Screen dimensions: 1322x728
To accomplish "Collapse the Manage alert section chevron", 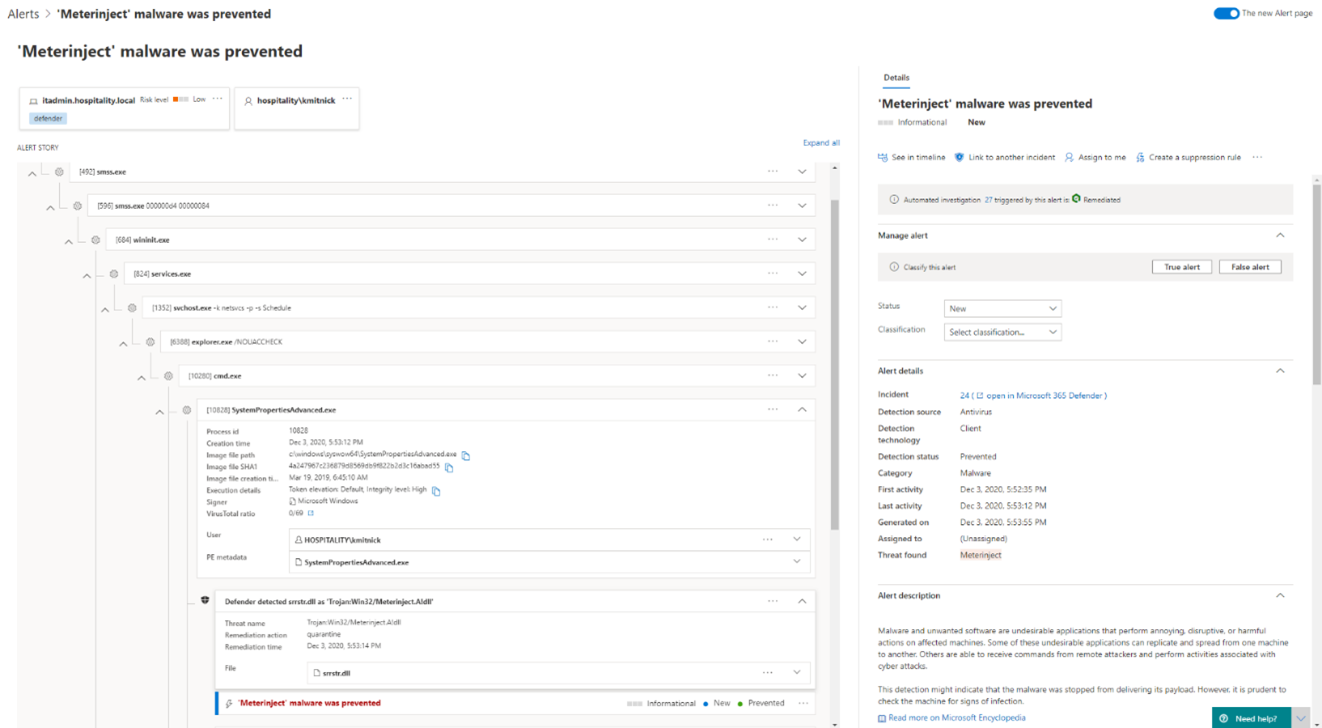I will click(x=1281, y=236).
